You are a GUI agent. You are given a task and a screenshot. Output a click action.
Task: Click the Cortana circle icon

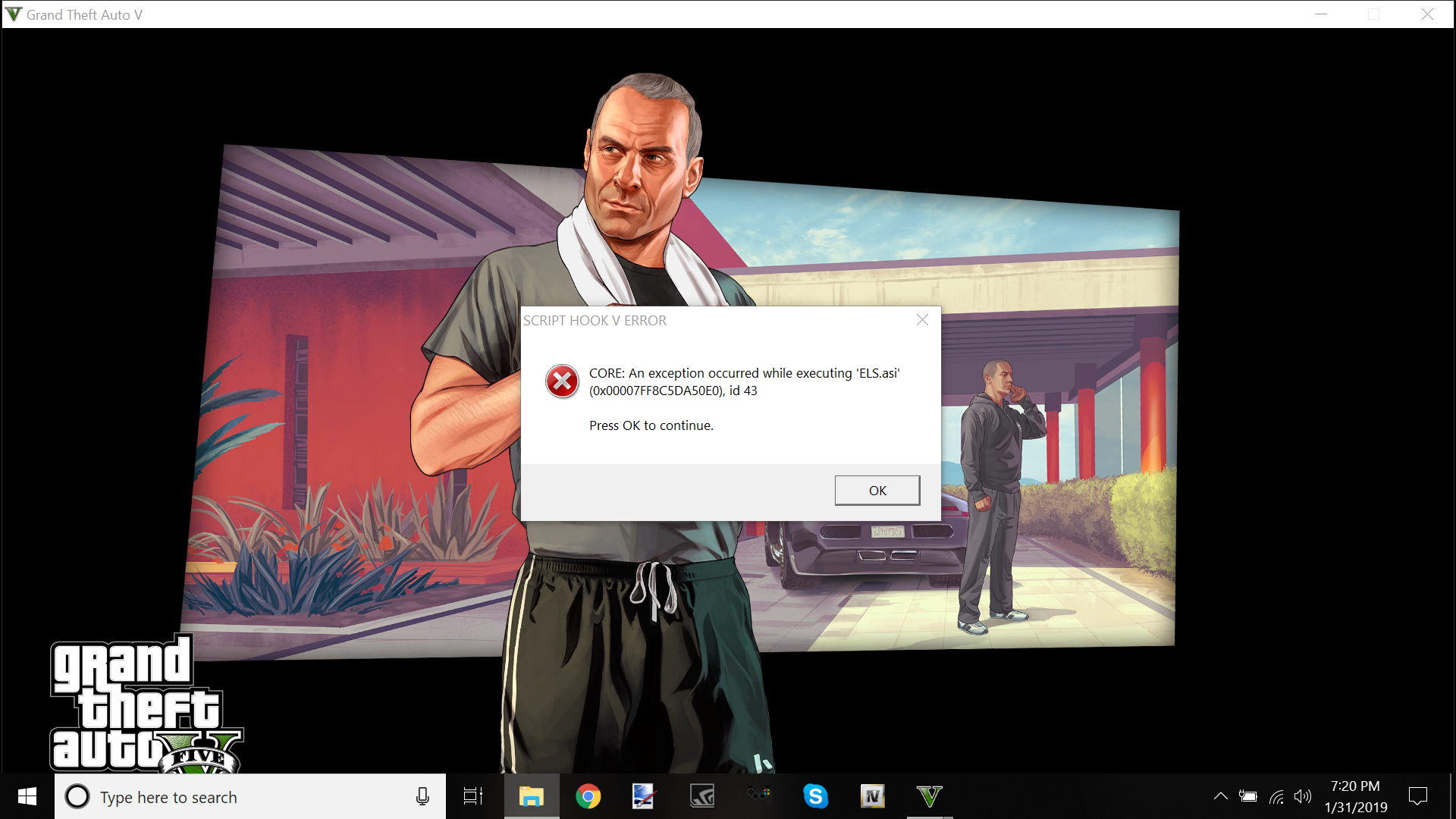[x=77, y=796]
